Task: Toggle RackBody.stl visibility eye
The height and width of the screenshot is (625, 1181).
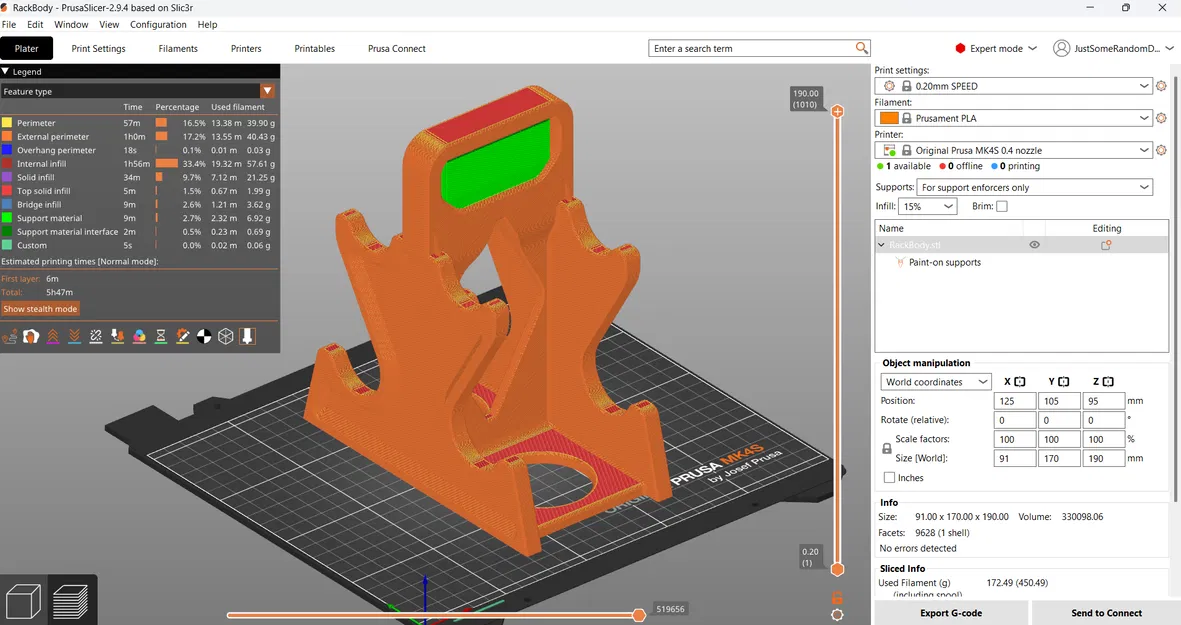Action: coord(1034,245)
